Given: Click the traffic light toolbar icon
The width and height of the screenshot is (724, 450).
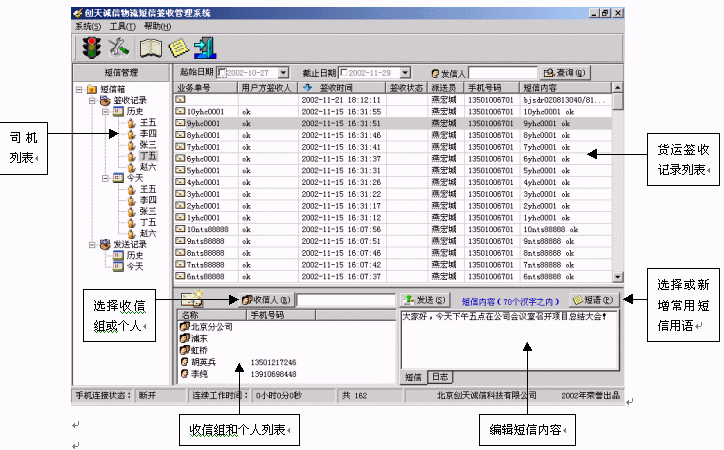Looking at the screenshot, I should point(92,47).
